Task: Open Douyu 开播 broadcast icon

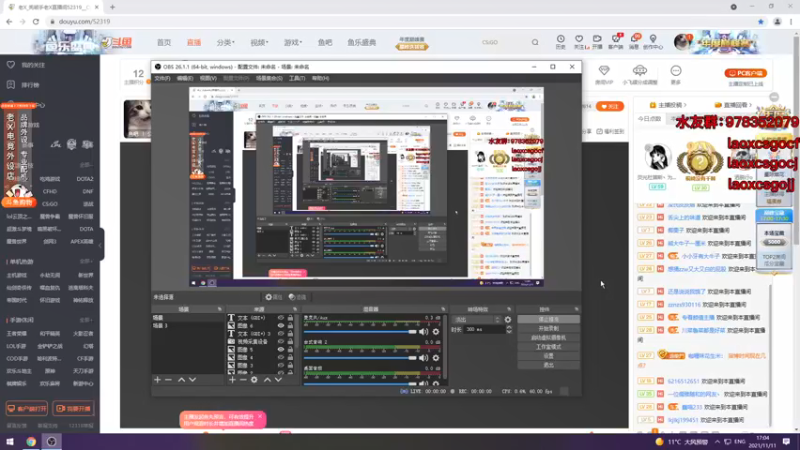Action: (x=597, y=42)
